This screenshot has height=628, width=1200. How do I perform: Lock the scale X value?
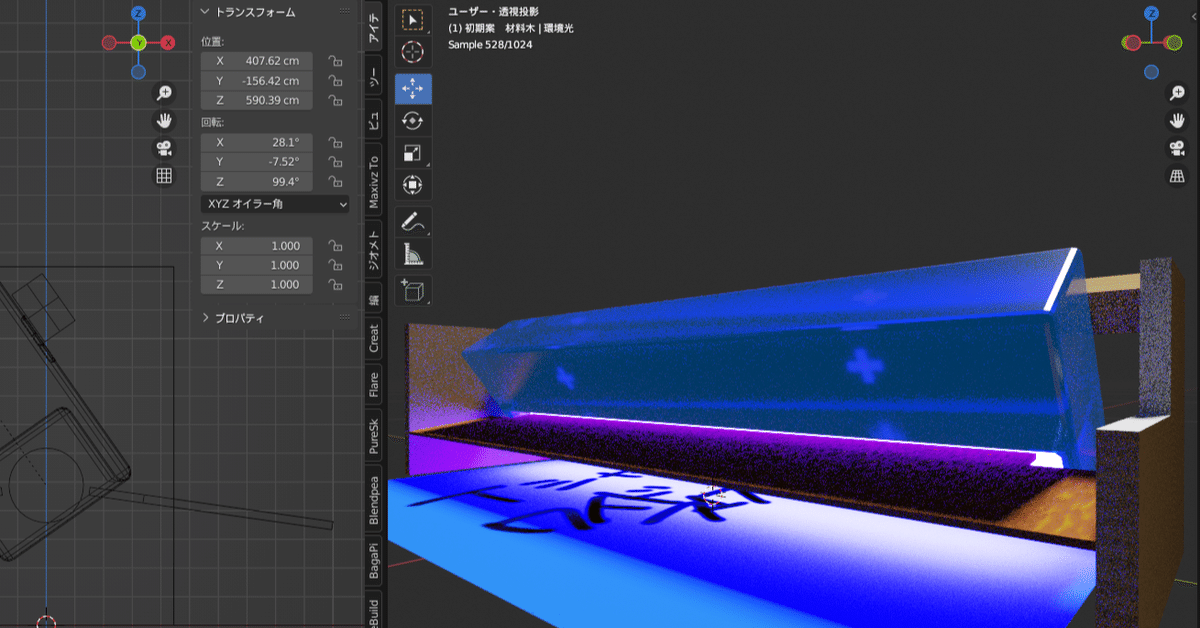click(336, 245)
